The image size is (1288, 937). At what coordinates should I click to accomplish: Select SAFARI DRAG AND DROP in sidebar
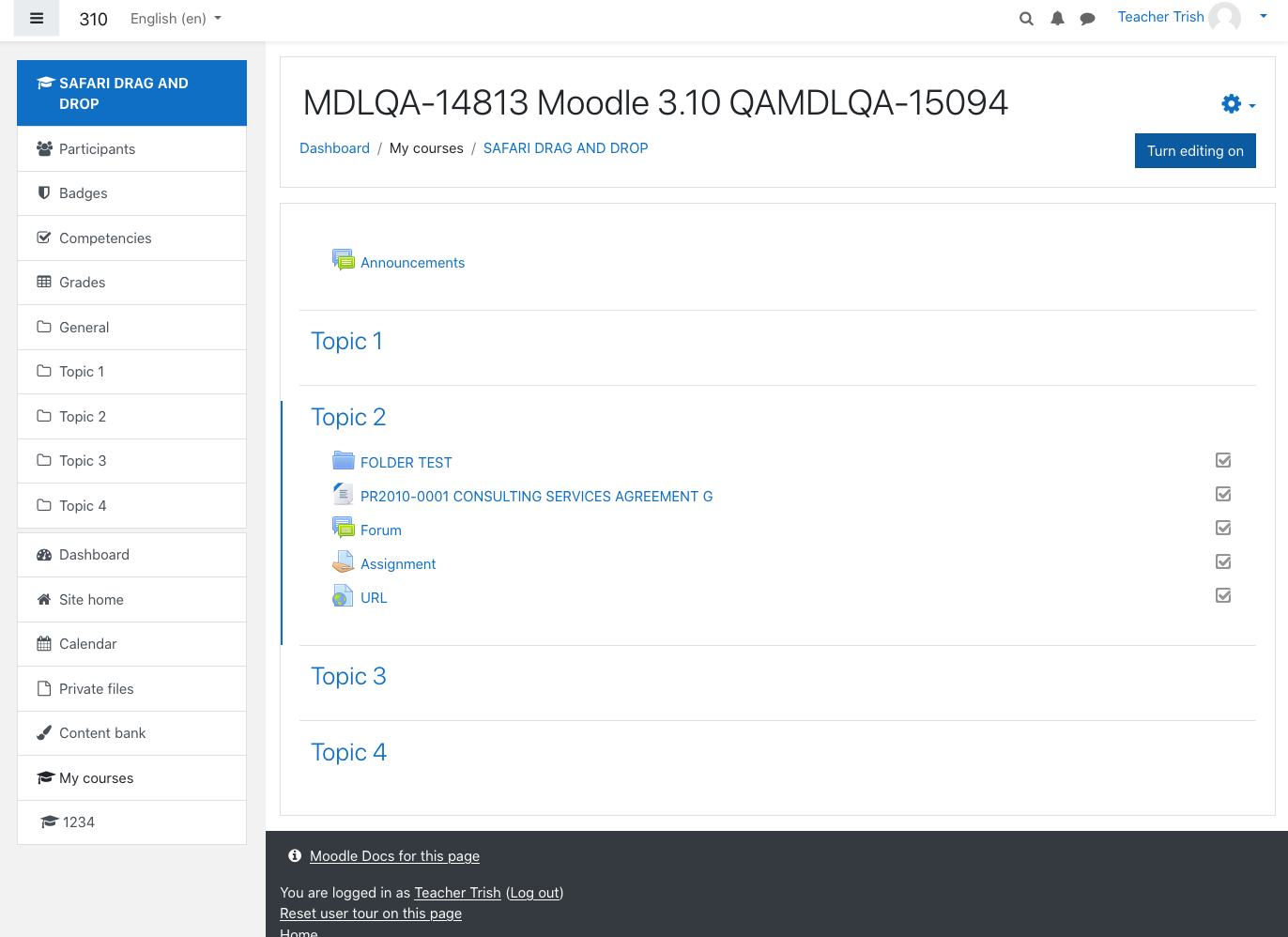click(x=131, y=93)
